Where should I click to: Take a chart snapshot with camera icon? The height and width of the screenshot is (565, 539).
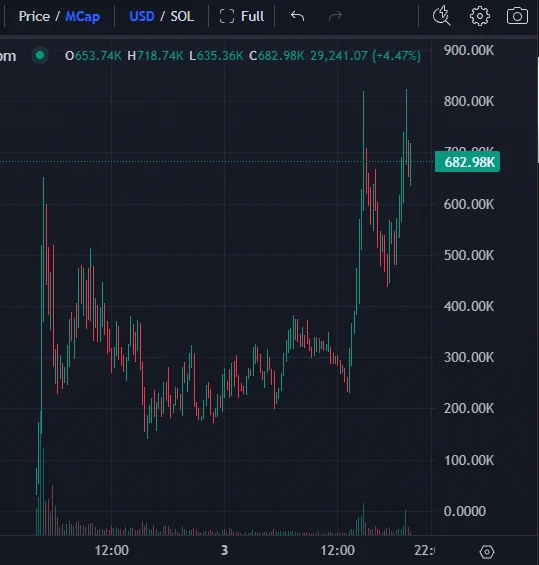tap(517, 16)
